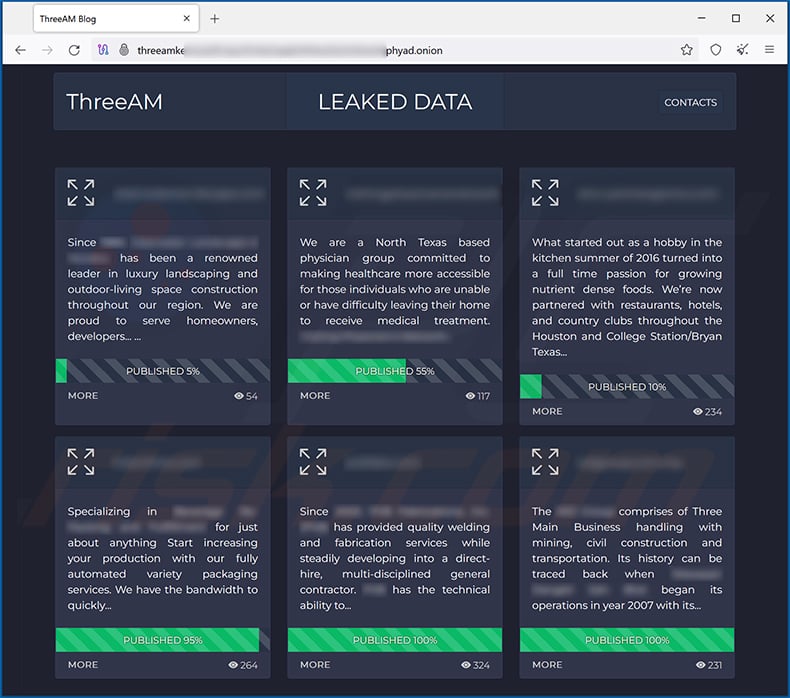Click the PUBLISHED 95% progress bar

[x=163, y=640]
